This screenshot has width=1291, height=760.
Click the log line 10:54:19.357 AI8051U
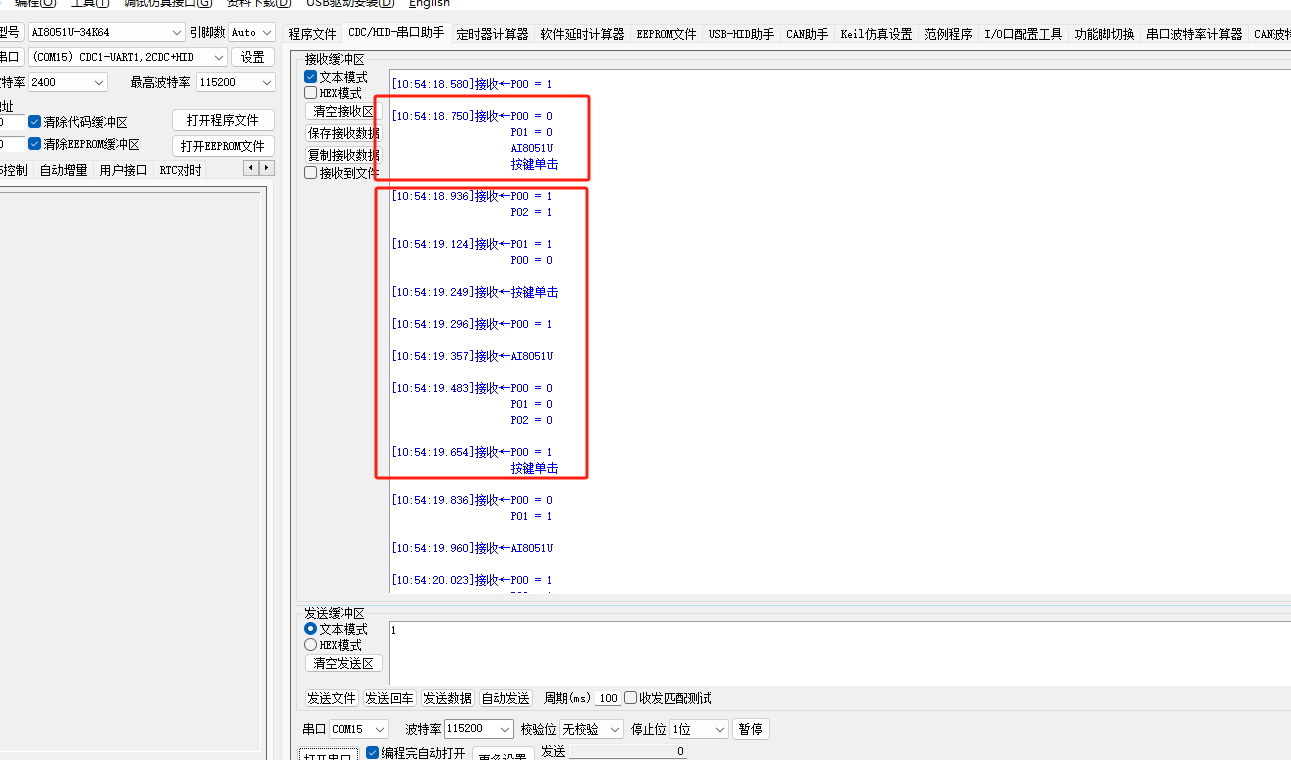coord(472,356)
